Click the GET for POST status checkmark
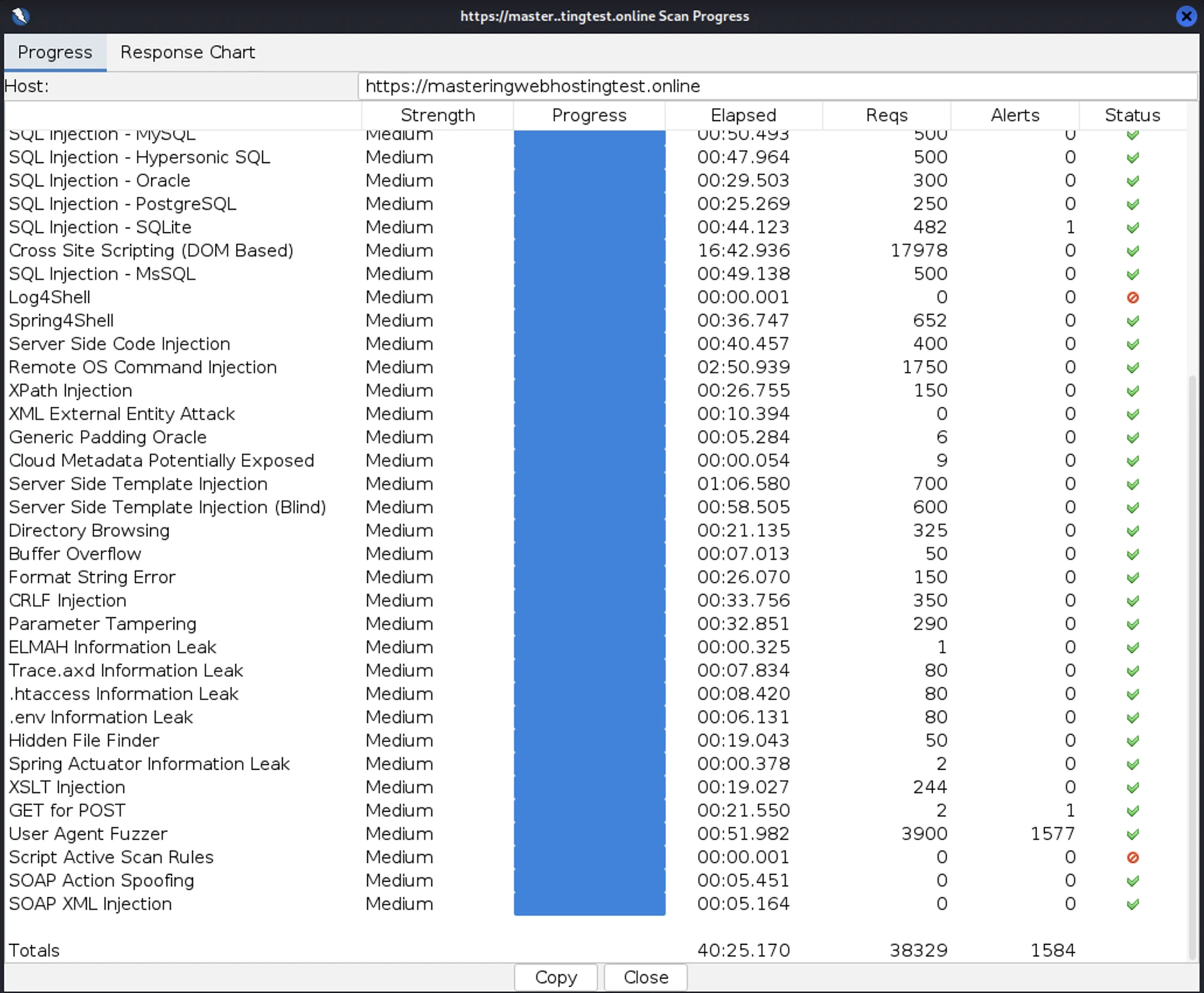The width and height of the screenshot is (1204, 993). tap(1132, 811)
